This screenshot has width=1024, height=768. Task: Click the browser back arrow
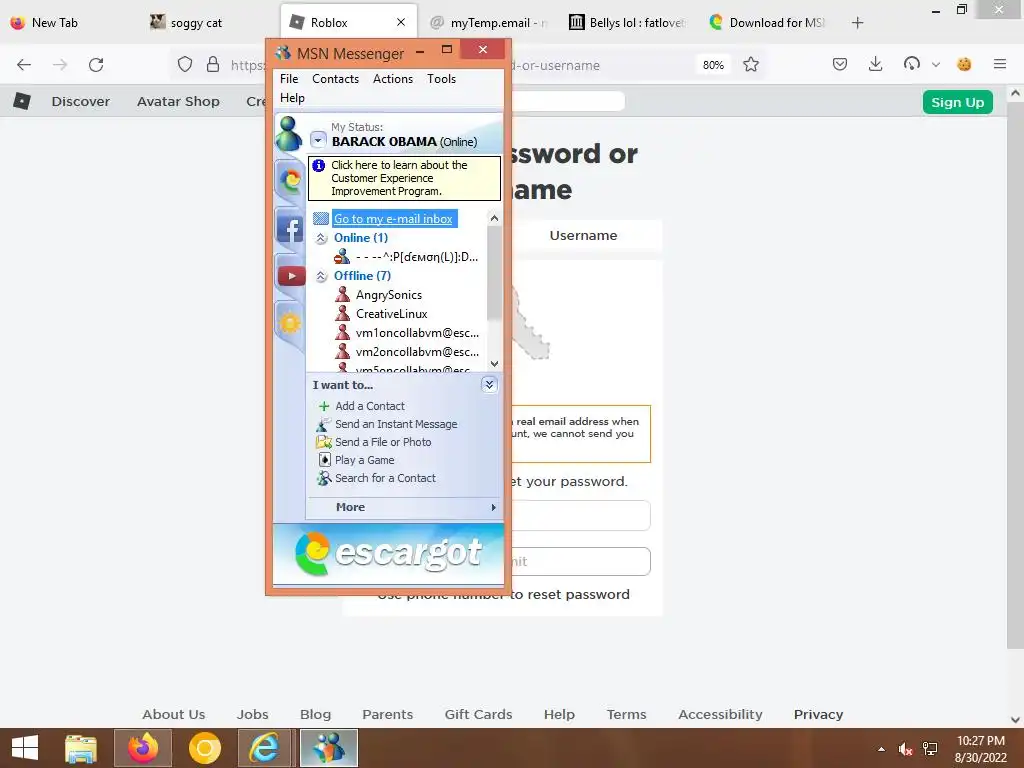[x=24, y=65]
